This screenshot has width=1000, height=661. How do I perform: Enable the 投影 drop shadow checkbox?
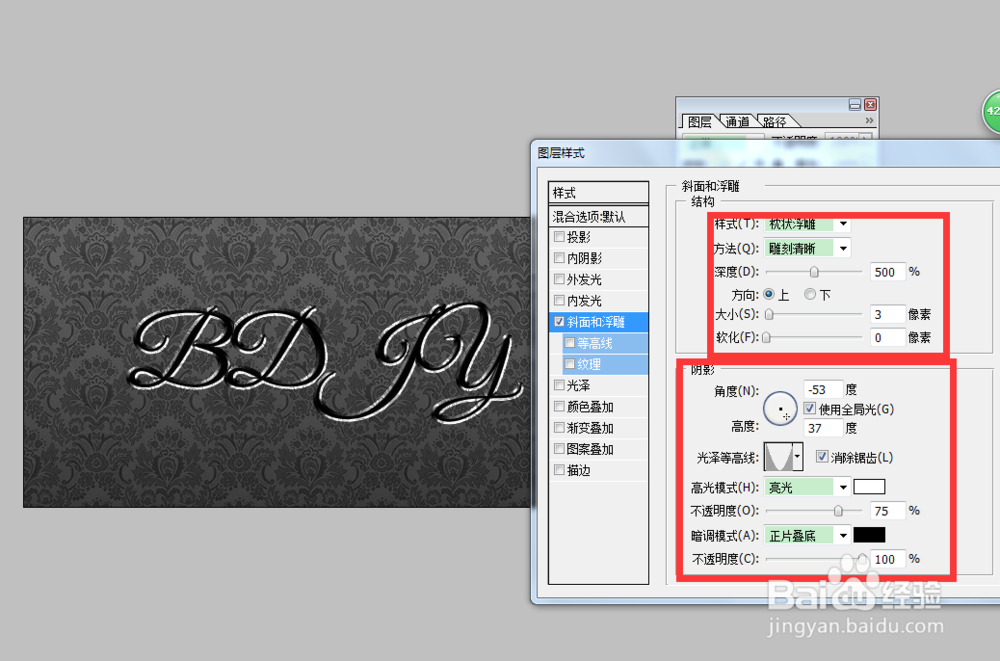pyautogui.click(x=559, y=237)
